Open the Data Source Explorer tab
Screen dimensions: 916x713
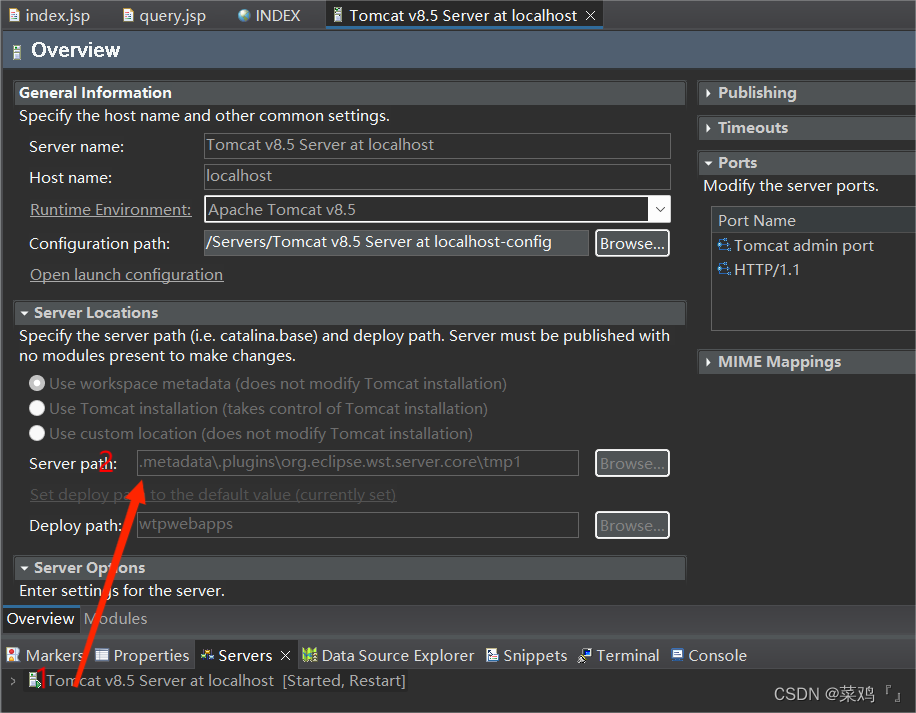(x=389, y=655)
